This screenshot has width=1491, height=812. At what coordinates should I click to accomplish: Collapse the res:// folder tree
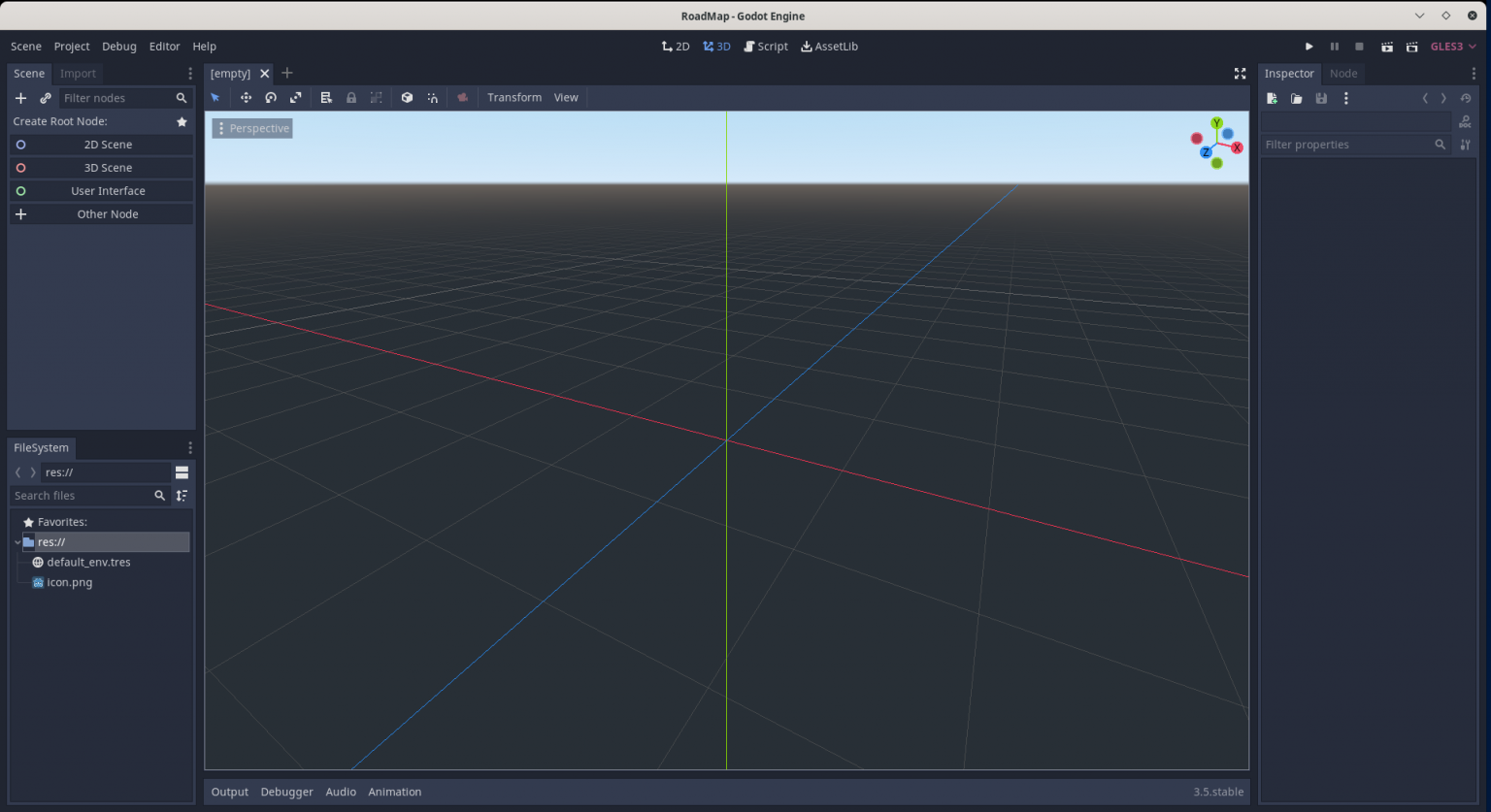(16, 541)
